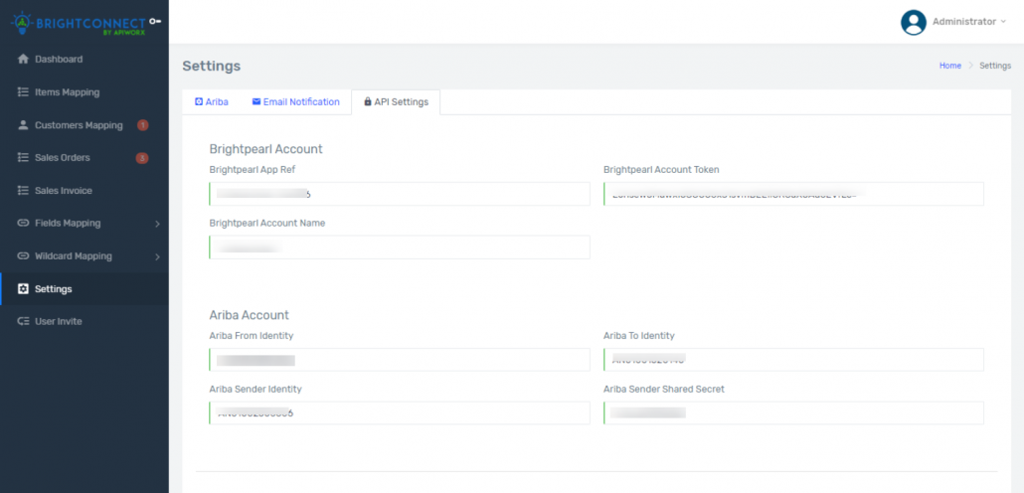This screenshot has width=1024, height=493.
Task: Select the API Settings tab
Action: (396, 102)
